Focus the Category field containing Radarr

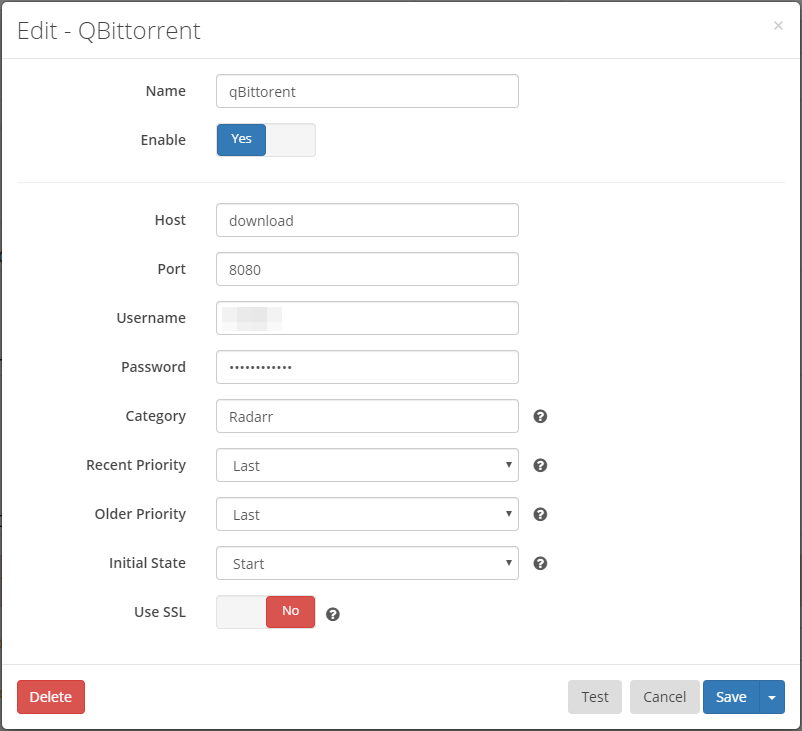coord(367,416)
